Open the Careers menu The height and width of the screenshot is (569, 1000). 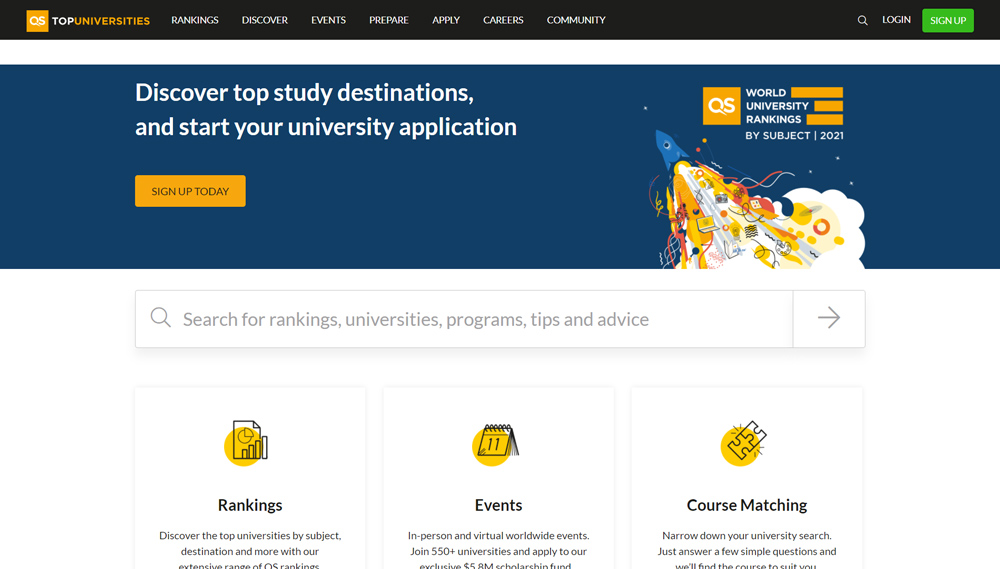tap(503, 20)
